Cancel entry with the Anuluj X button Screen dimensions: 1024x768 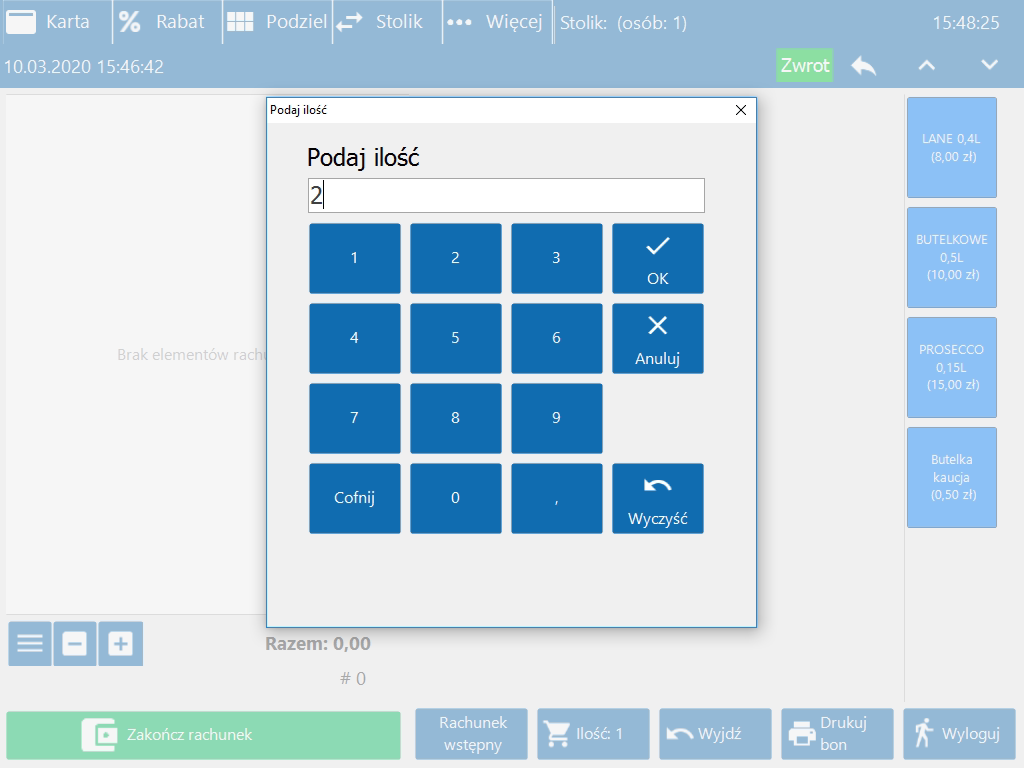coord(657,339)
